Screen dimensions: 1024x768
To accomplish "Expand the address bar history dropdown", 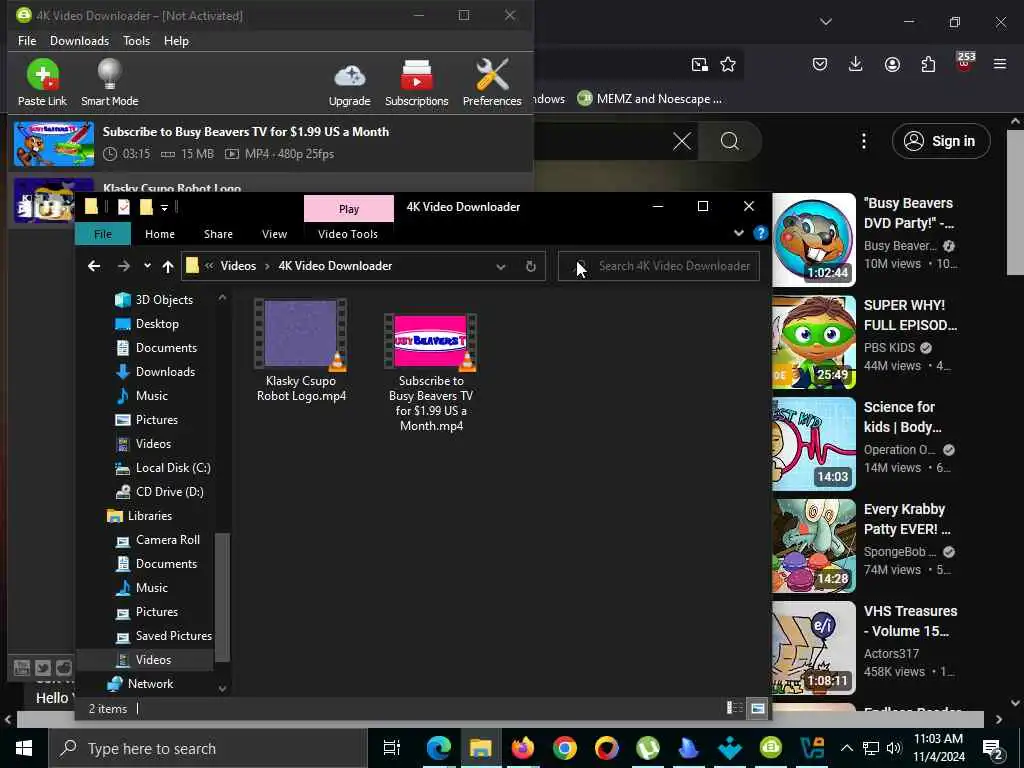I will click(501, 266).
